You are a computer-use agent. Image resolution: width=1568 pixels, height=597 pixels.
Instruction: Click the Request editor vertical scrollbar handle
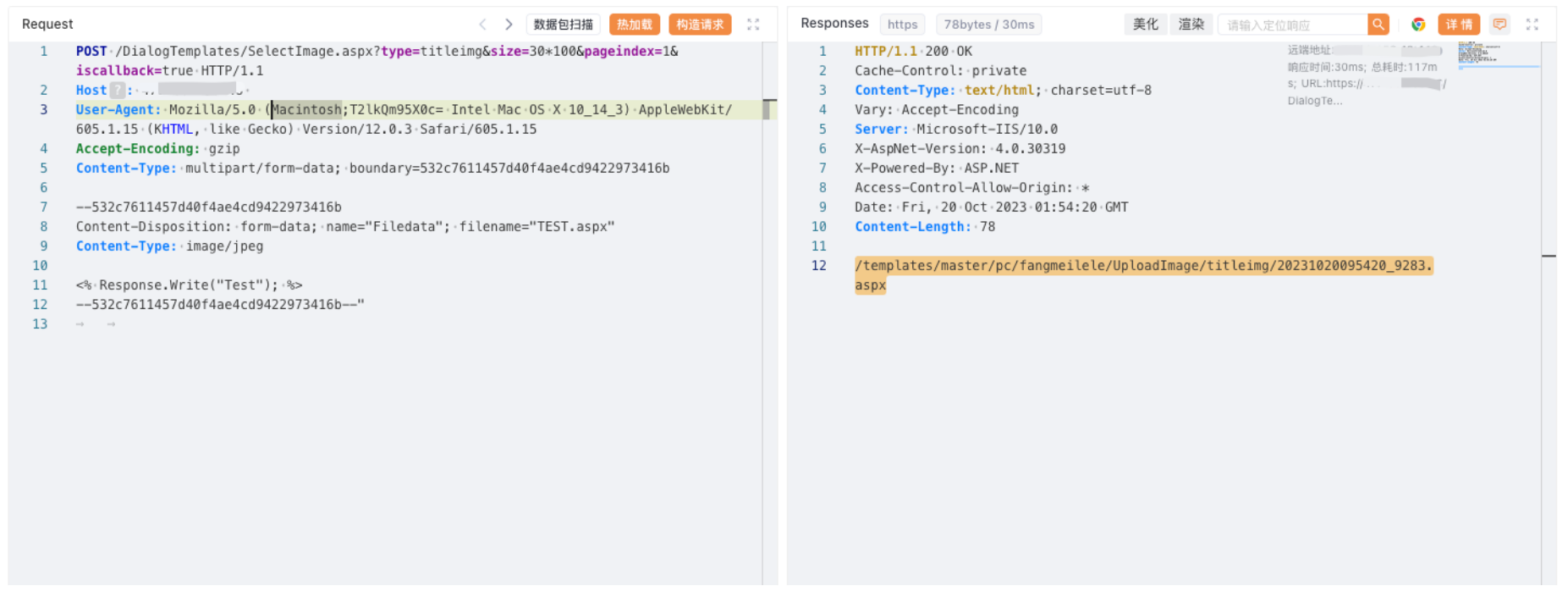click(x=768, y=109)
